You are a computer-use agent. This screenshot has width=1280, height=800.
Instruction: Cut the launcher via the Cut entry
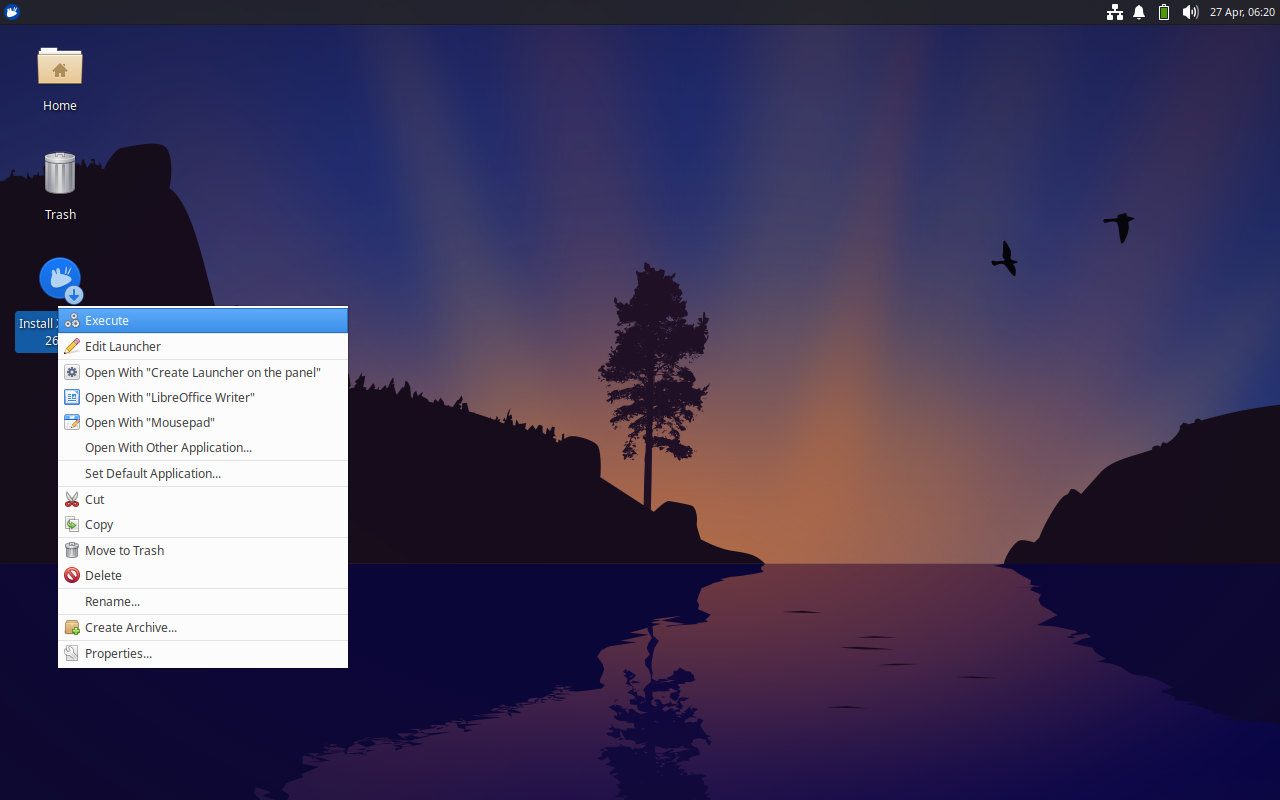tap(203, 499)
